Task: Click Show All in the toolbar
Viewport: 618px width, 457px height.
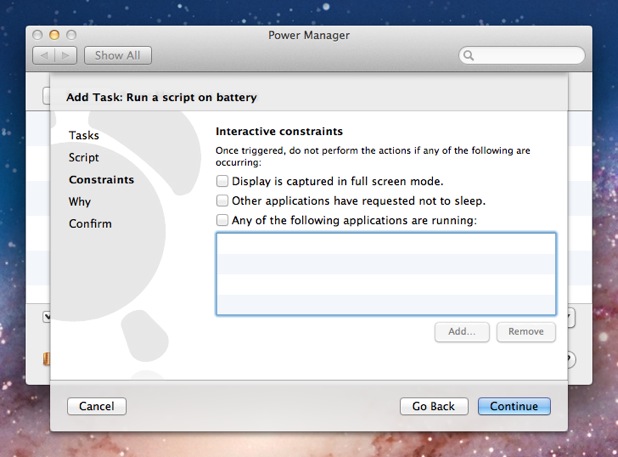Action: point(117,56)
